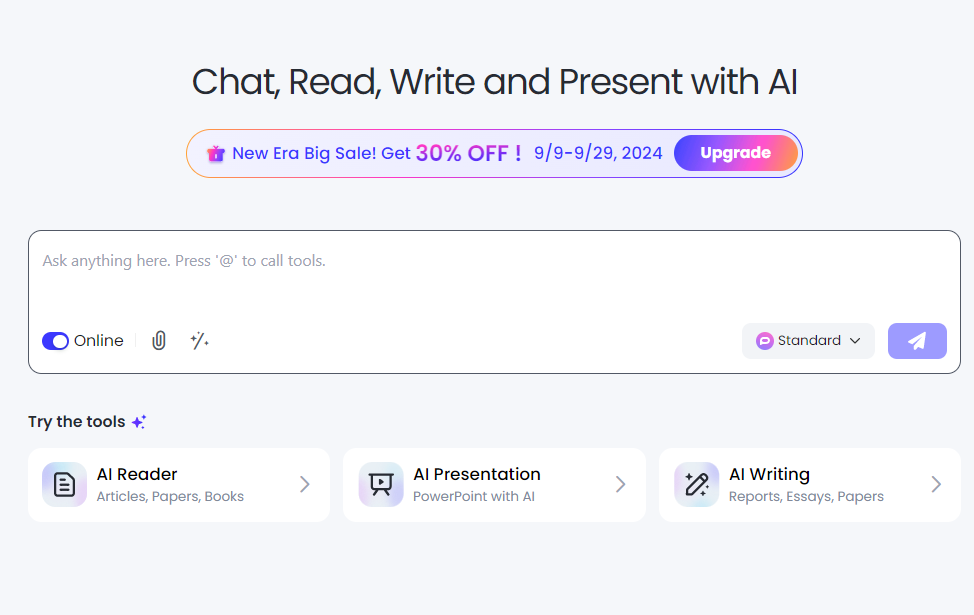Open the AI Reader tool card title
The image size is (974, 615).
pos(137,474)
